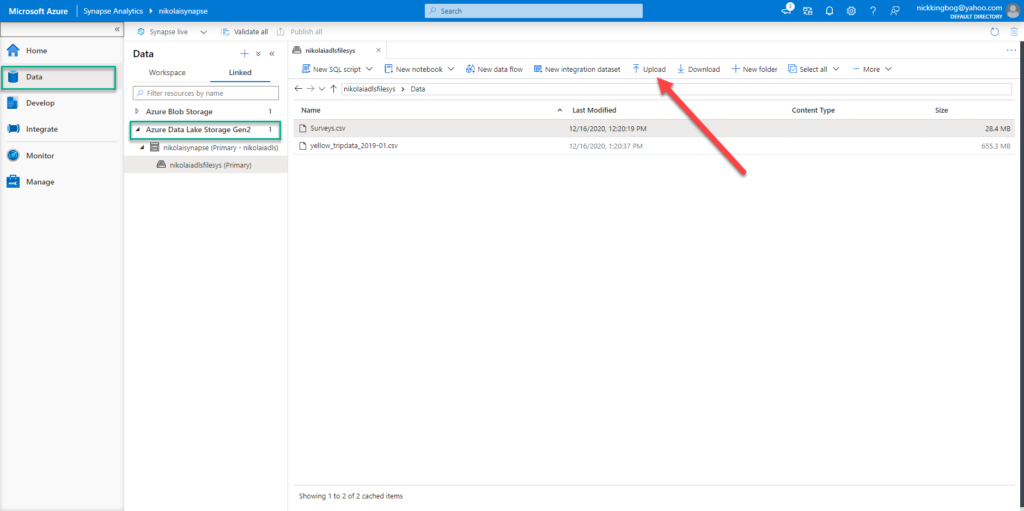Open settings gear icon

click(851, 11)
